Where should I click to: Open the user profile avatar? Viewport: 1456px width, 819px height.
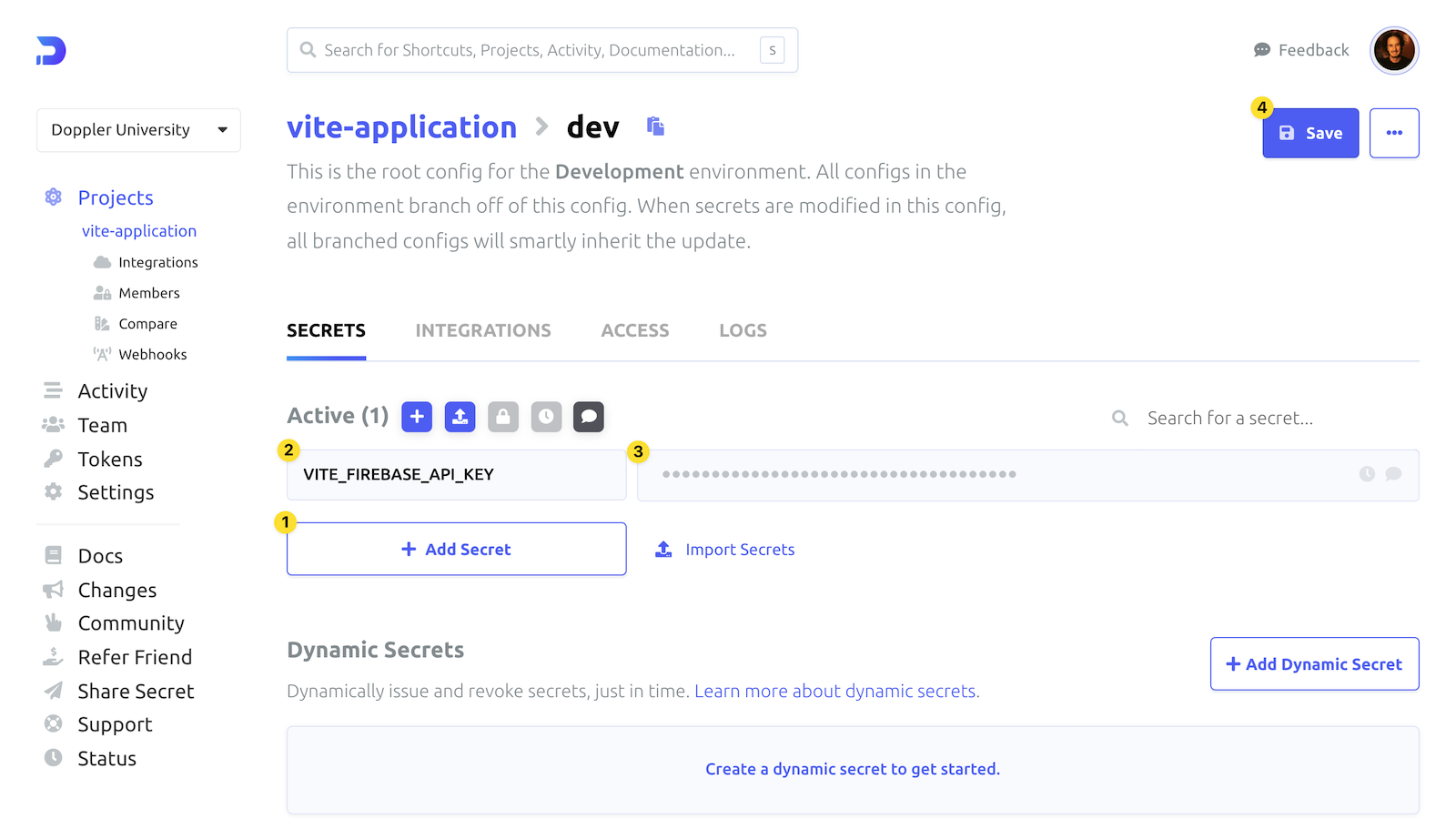click(x=1394, y=50)
